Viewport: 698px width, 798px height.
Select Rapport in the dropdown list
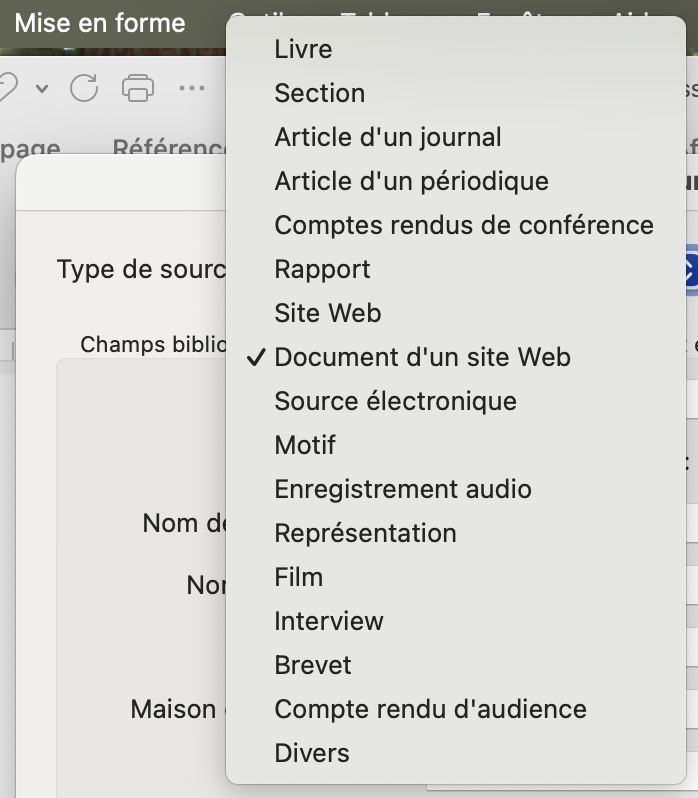pos(322,269)
